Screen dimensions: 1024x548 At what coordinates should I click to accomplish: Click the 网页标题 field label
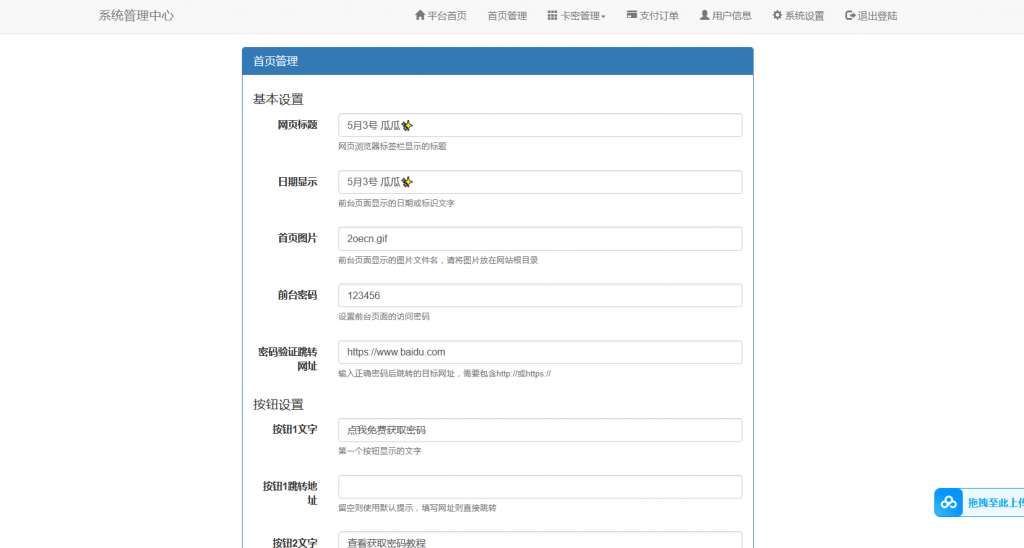click(297, 125)
